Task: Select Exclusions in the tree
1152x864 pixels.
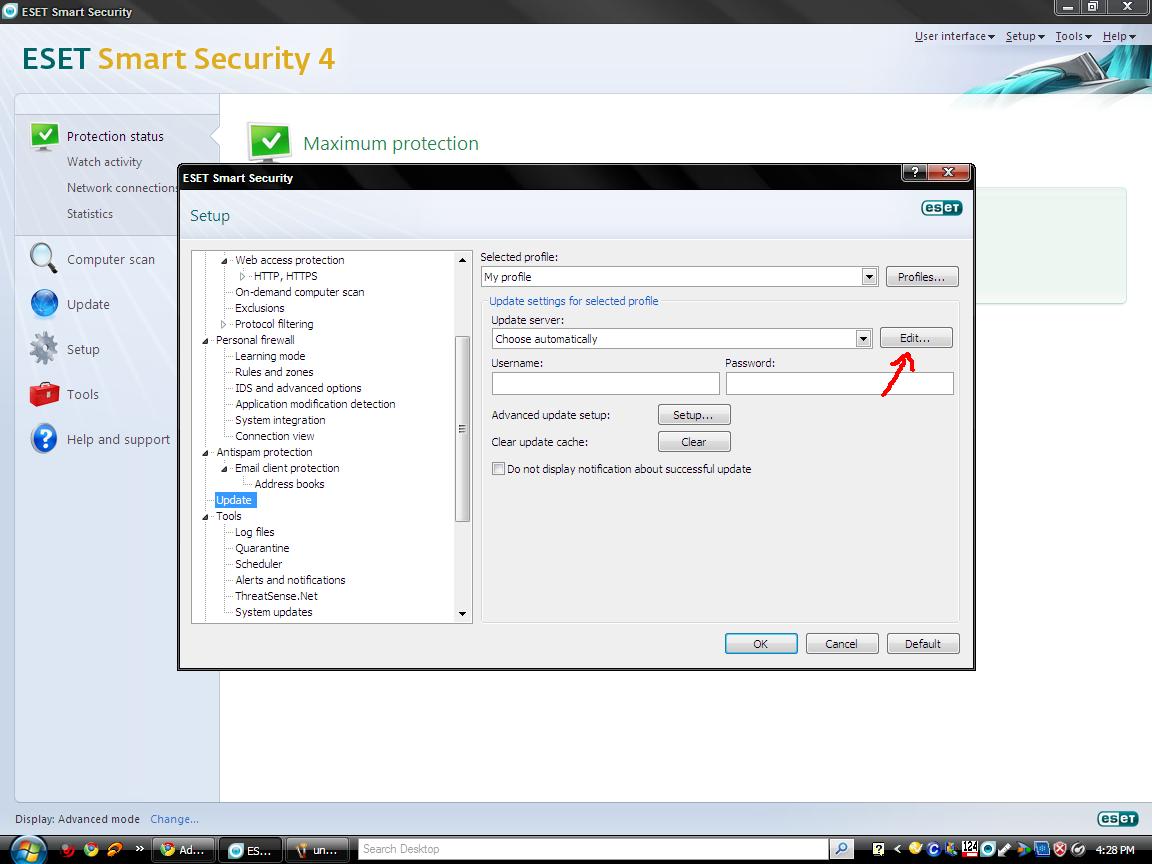Action: pyautogui.click(x=259, y=309)
